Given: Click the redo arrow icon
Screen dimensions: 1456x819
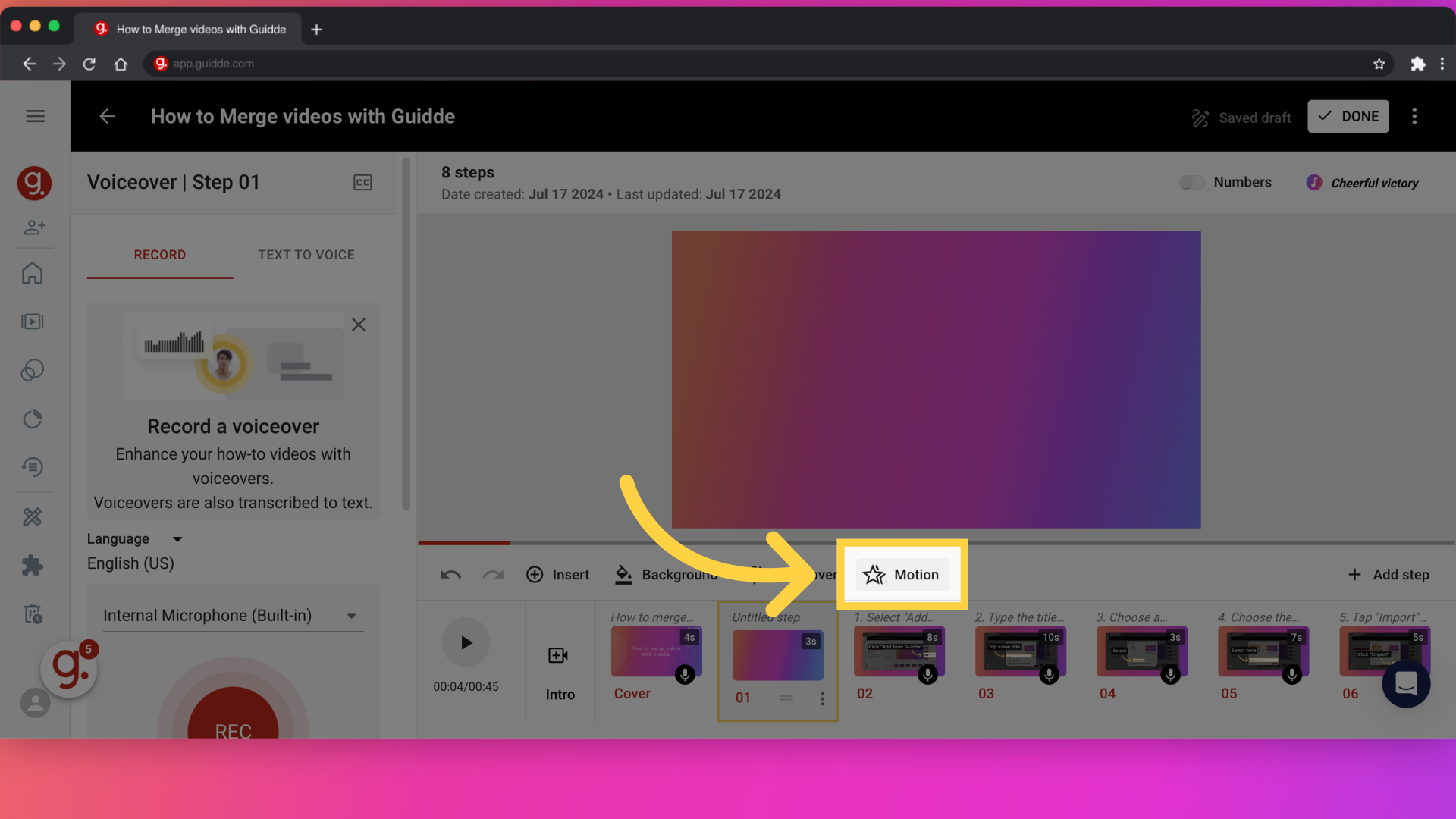Looking at the screenshot, I should pos(492,574).
